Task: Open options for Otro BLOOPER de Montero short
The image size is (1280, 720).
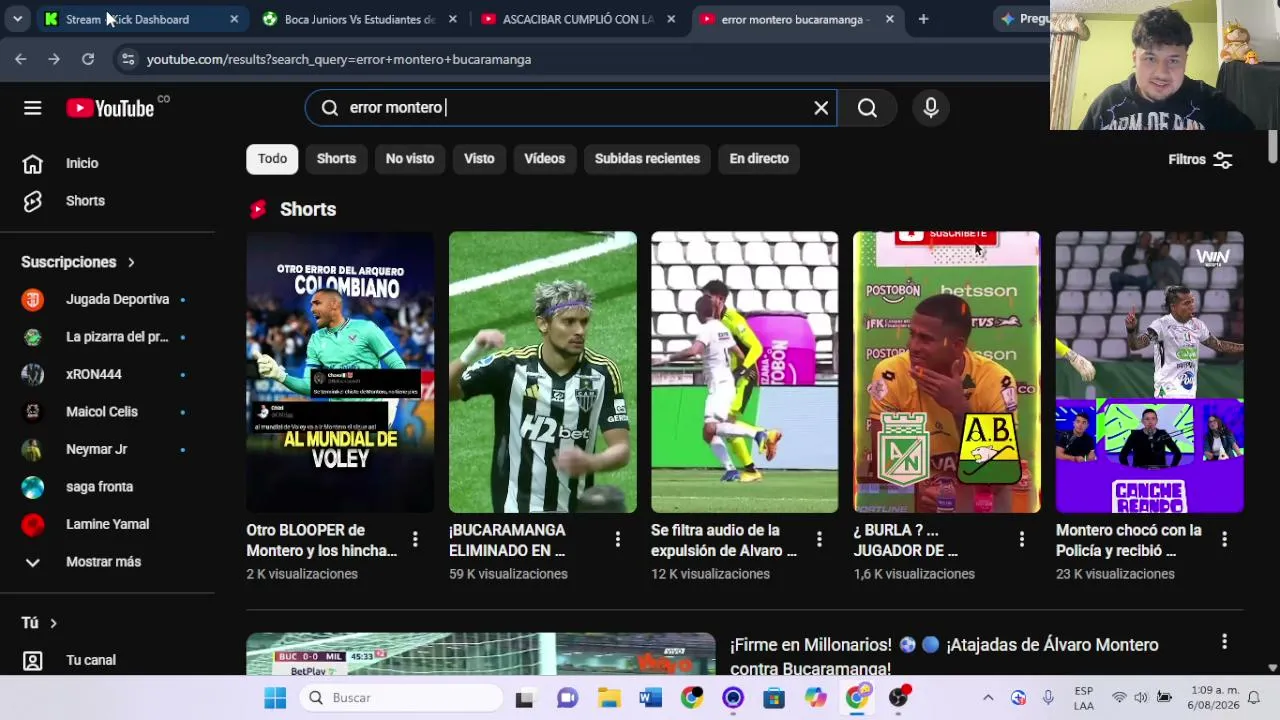Action: tap(415, 540)
